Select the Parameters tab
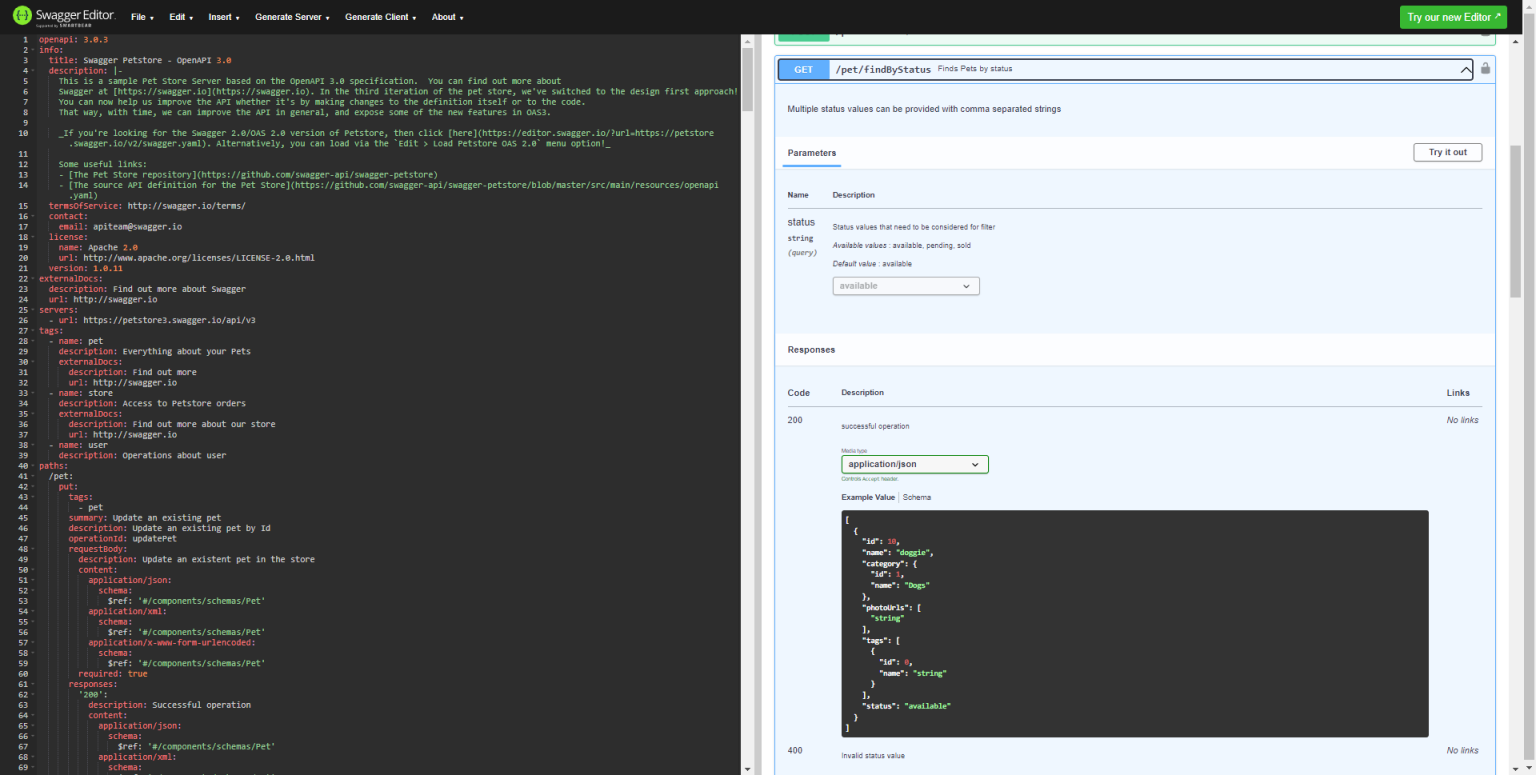The width and height of the screenshot is (1536, 775). (812, 153)
